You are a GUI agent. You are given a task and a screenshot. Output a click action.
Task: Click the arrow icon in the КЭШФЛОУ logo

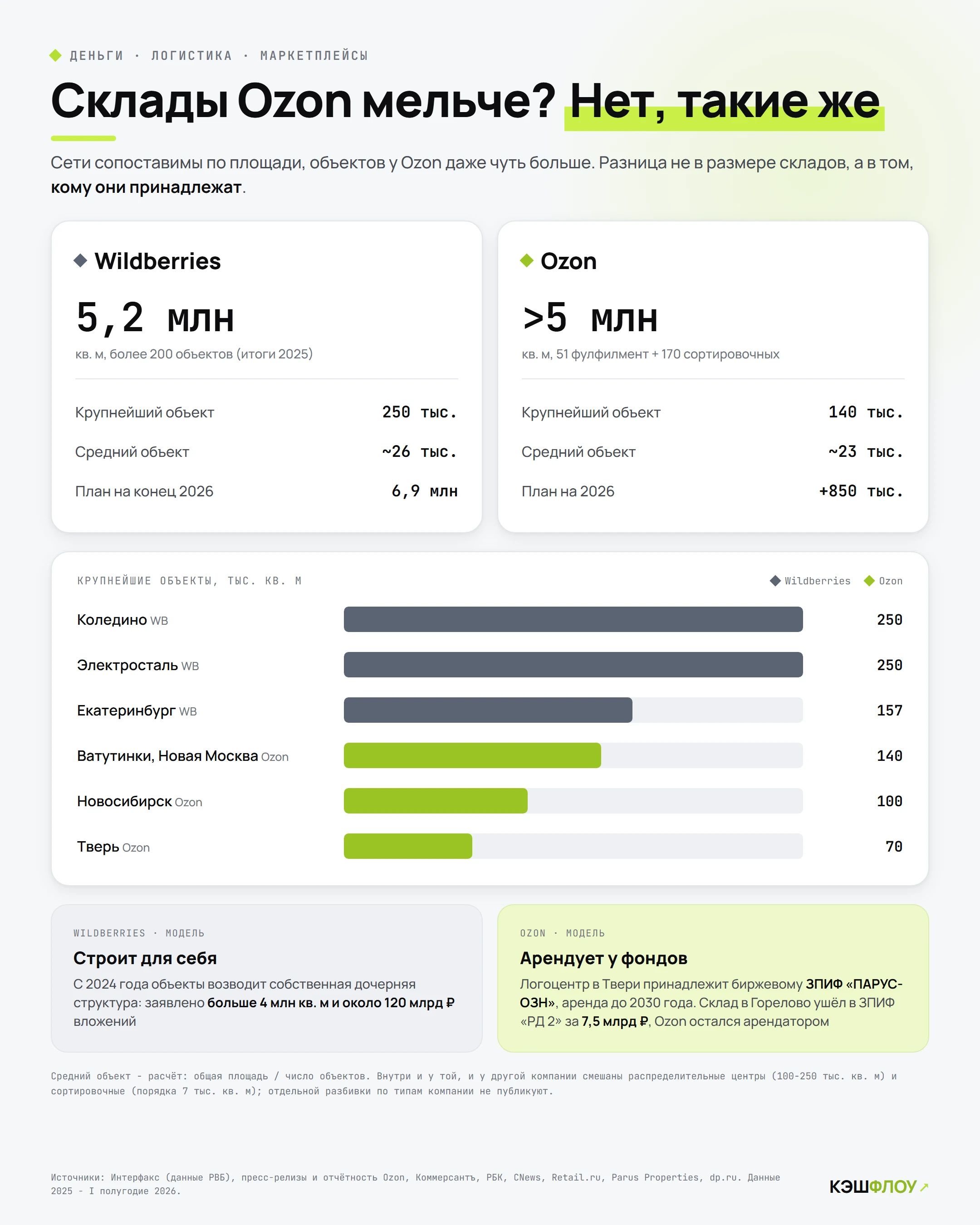click(x=924, y=1186)
